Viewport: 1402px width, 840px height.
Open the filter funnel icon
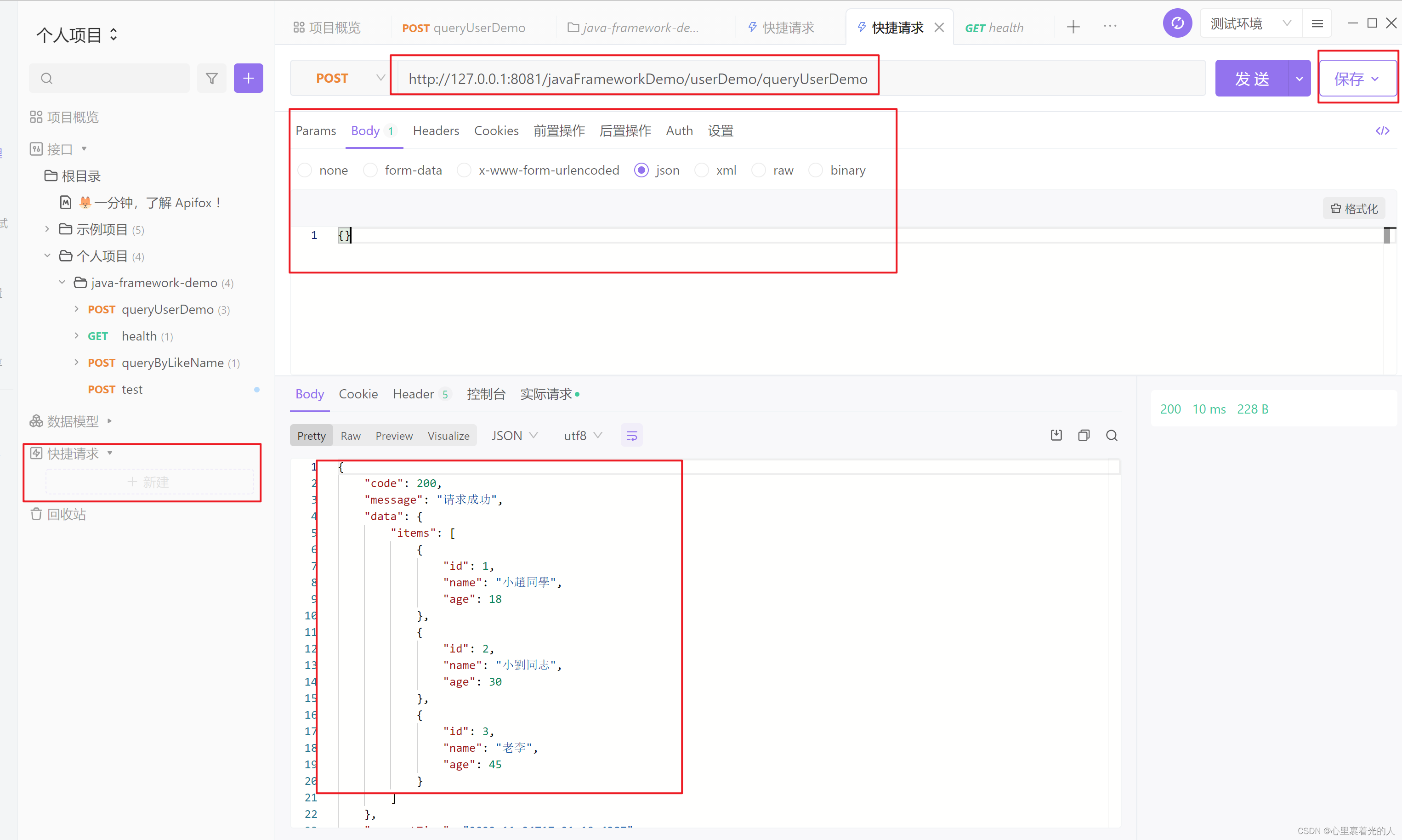[212, 79]
